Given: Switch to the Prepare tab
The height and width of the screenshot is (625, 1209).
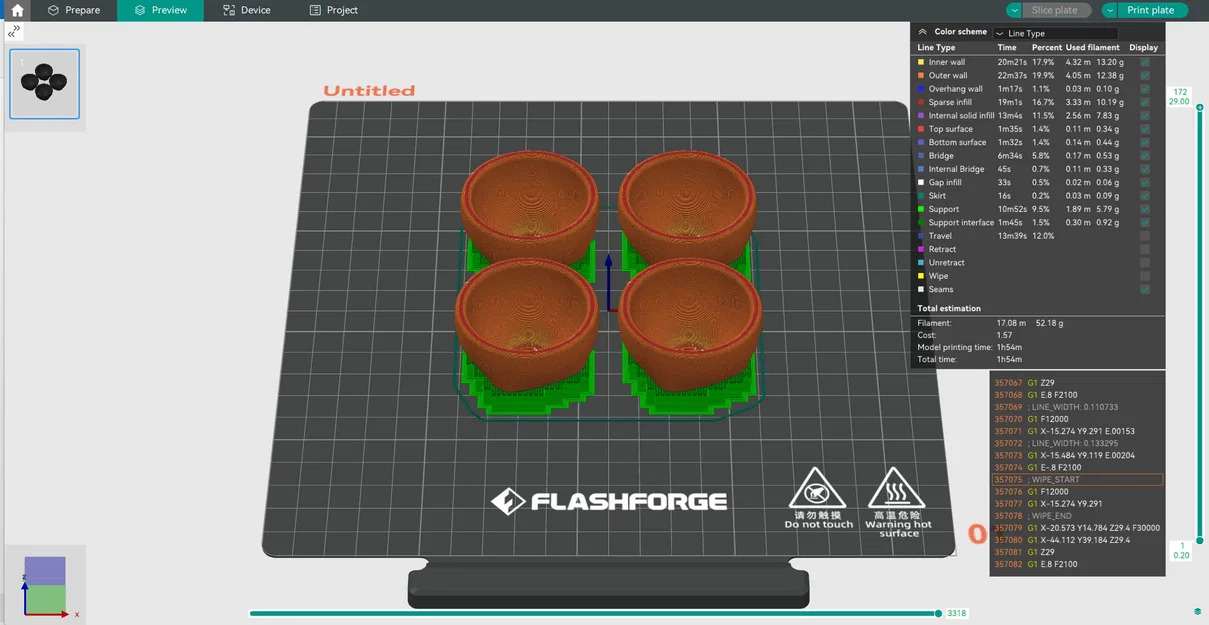Looking at the screenshot, I should (x=74, y=10).
